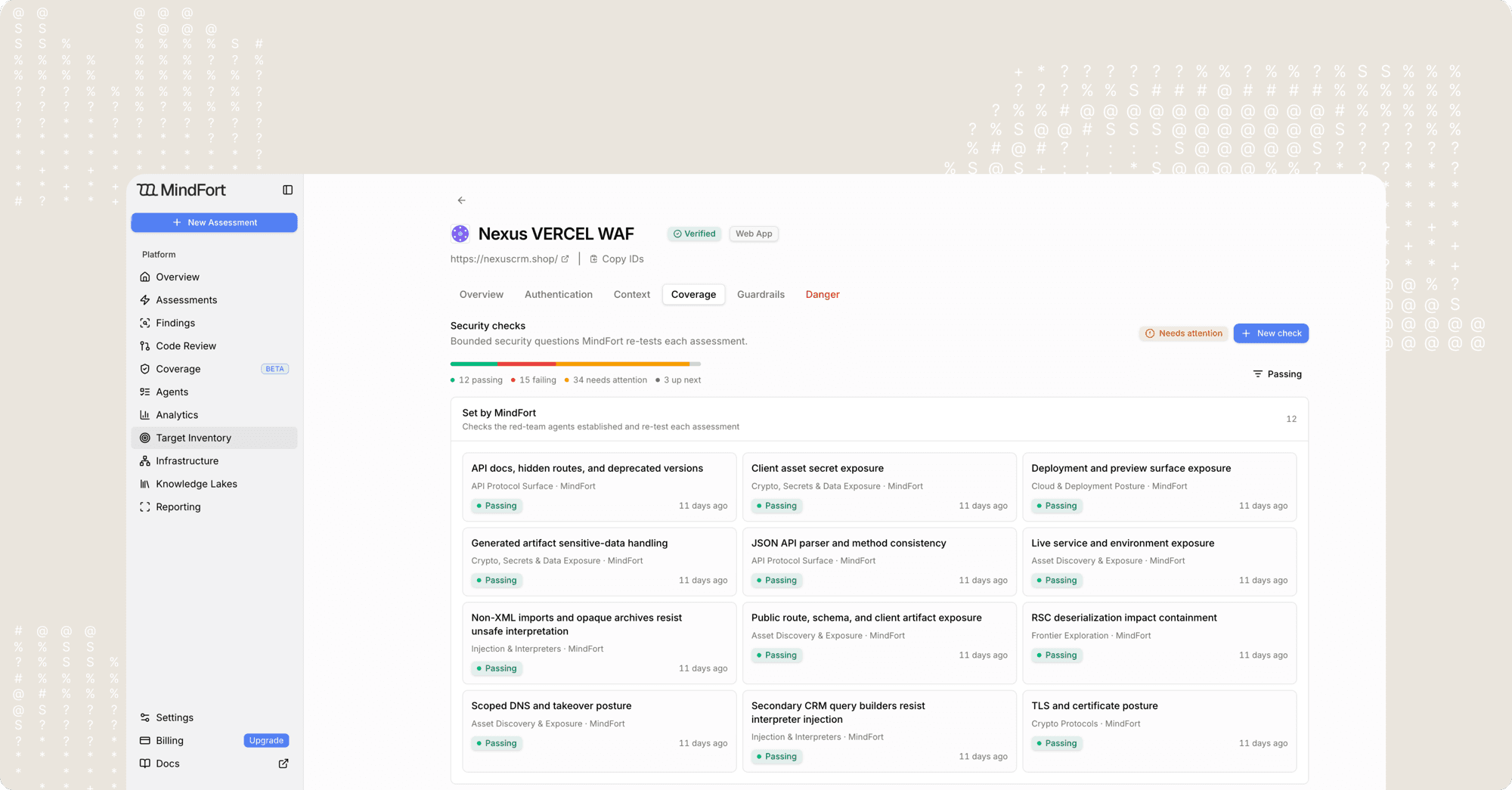Open the Passing filter dropdown
This screenshot has width=1512, height=790.
tap(1278, 374)
